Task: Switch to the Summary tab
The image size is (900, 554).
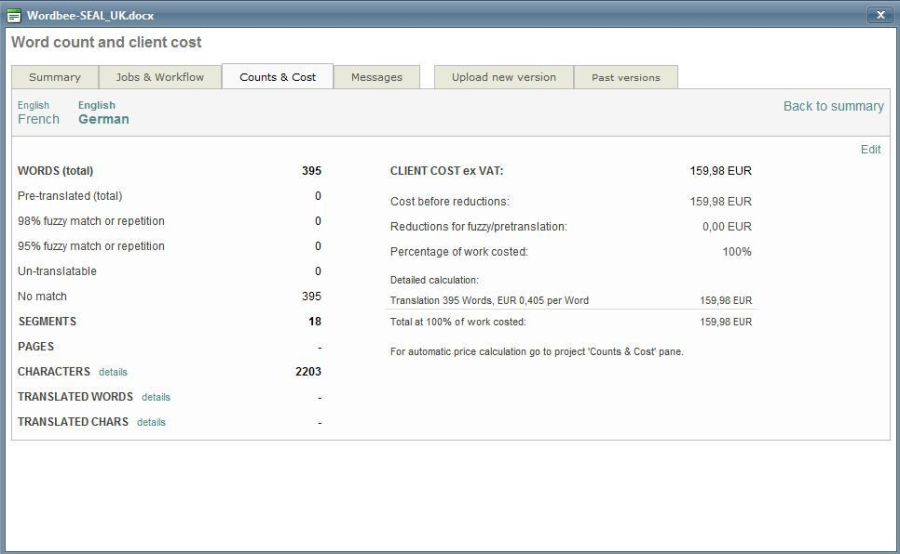Action: (x=55, y=78)
